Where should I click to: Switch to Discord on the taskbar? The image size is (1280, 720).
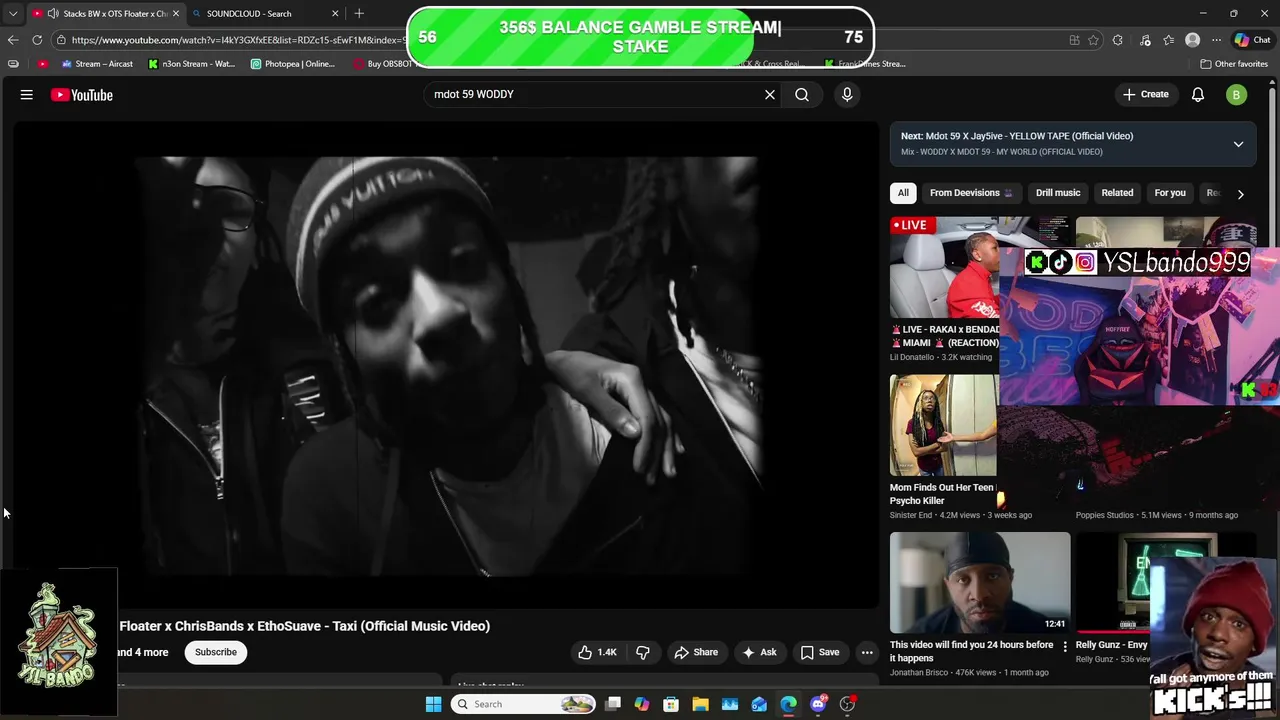[x=818, y=704]
